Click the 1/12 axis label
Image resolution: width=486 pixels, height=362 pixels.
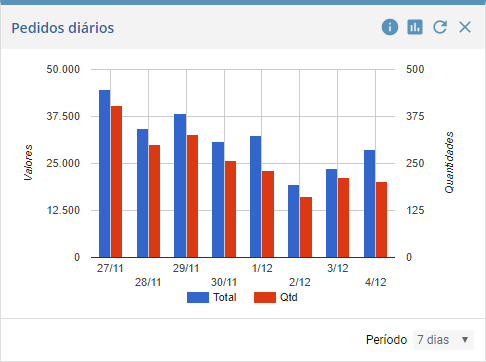262,268
